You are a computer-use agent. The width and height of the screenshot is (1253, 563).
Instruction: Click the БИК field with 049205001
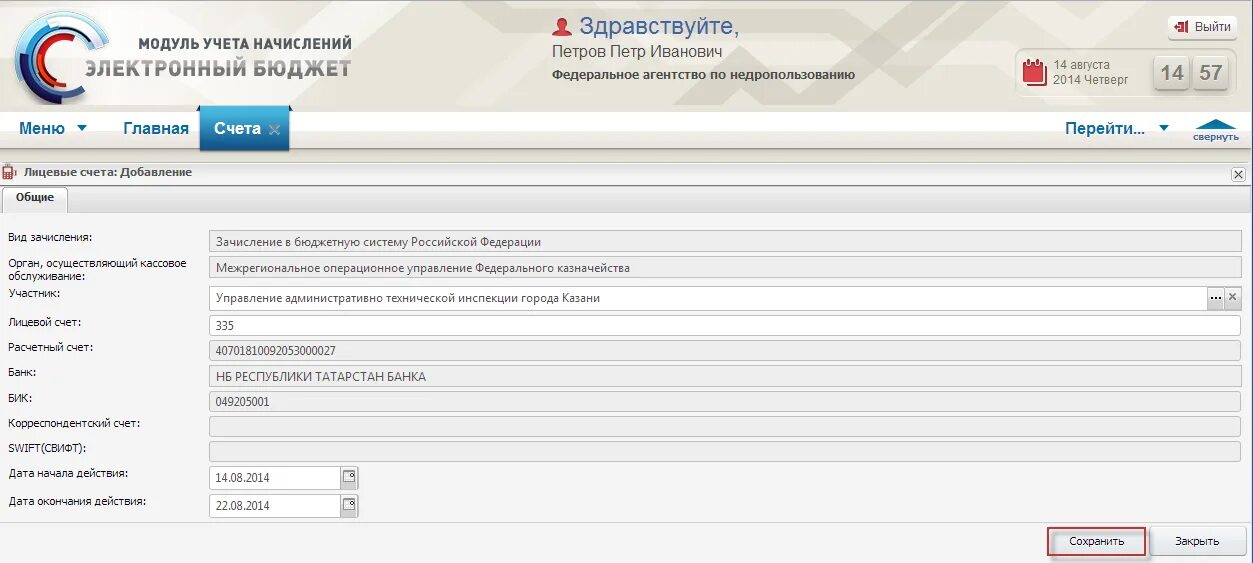[725, 402]
